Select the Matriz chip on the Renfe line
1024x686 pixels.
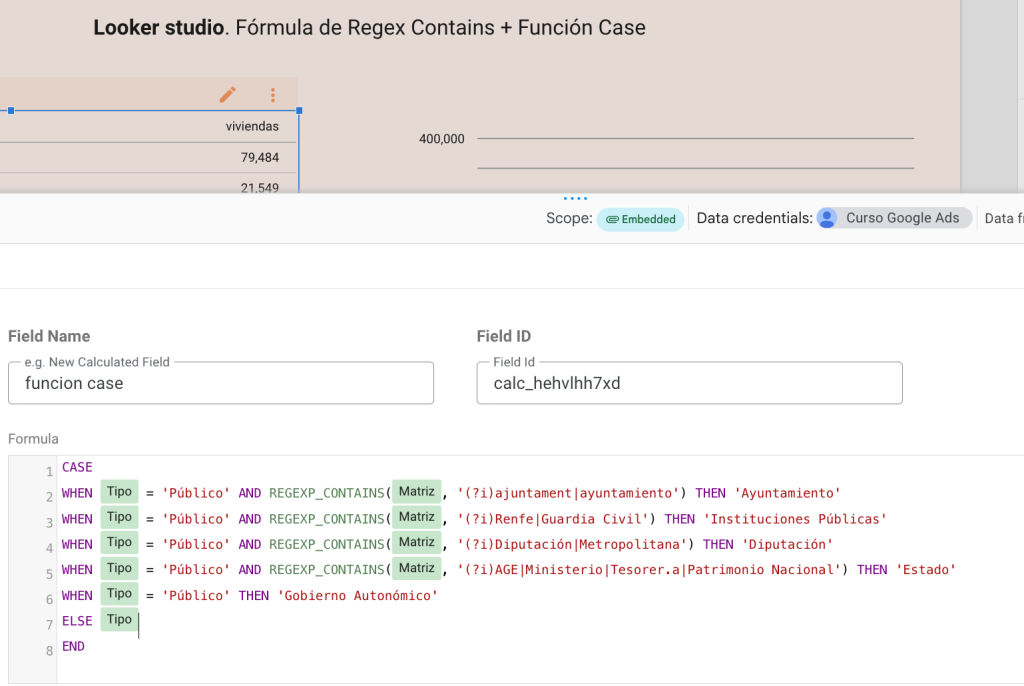(x=417, y=517)
